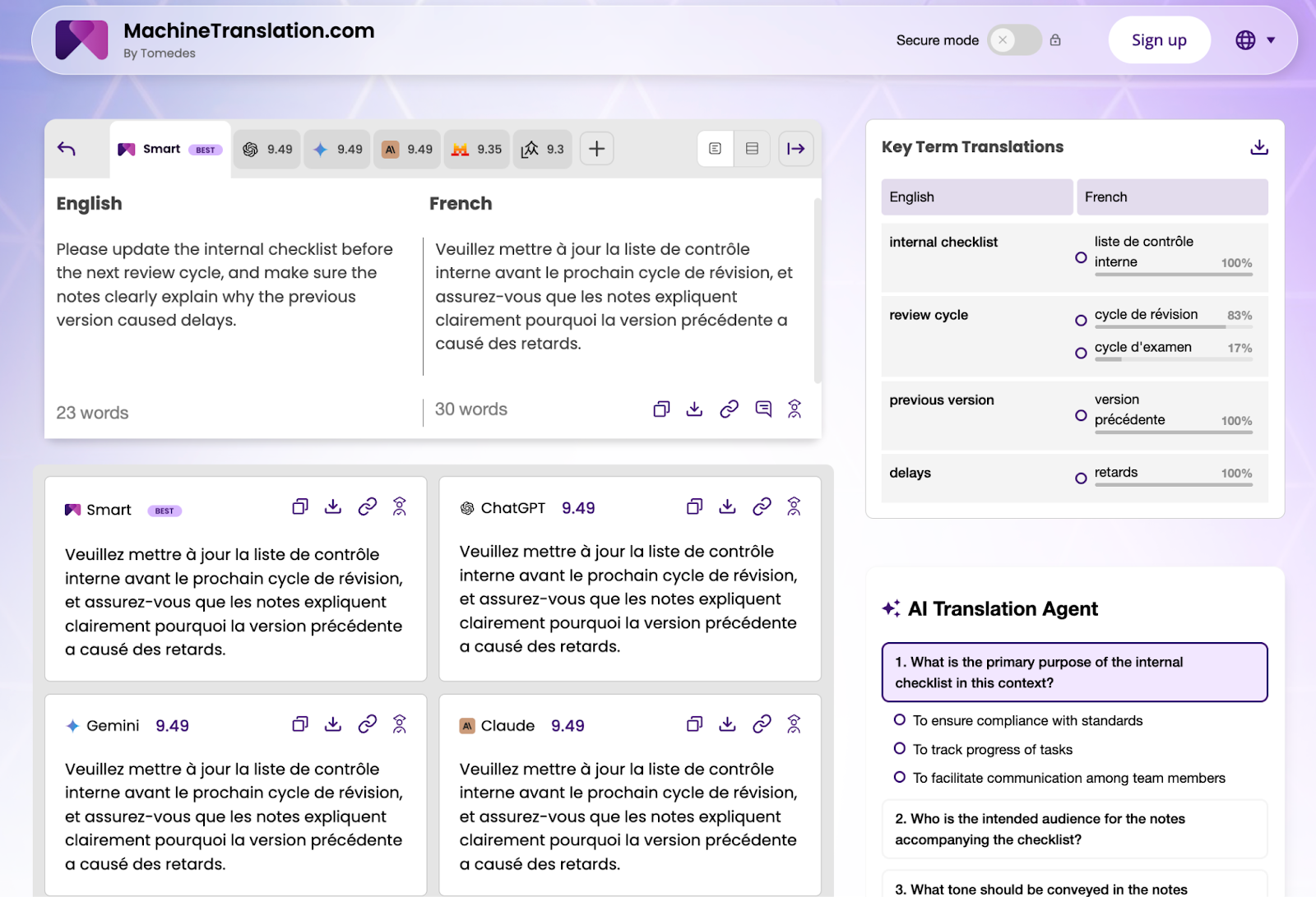Open the MachineTranslation.com logo link
Image resolution: width=1316 pixels, height=897 pixels.
point(81,39)
